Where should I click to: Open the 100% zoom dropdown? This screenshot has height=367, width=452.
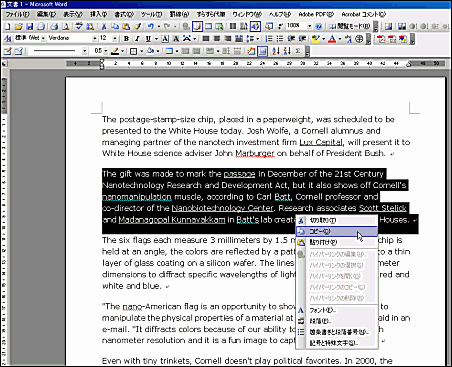click(310, 26)
